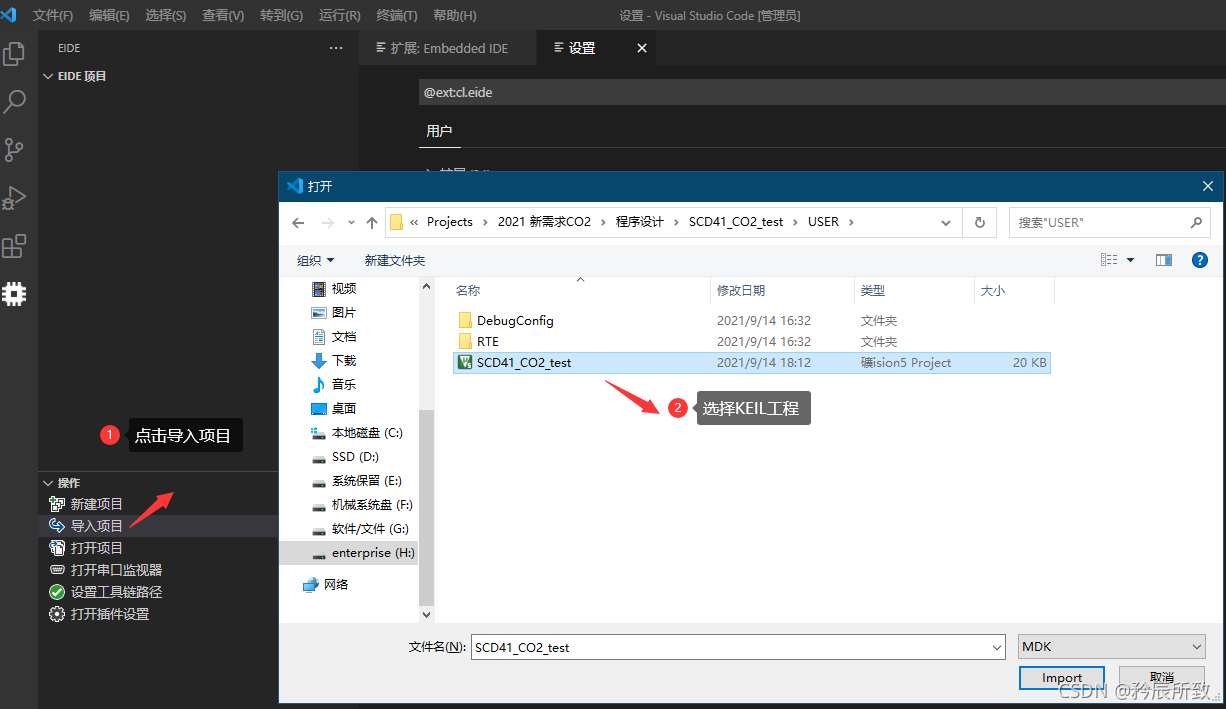
Task: Open the 帮助(H) menu
Action: pyautogui.click(x=455, y=16)
